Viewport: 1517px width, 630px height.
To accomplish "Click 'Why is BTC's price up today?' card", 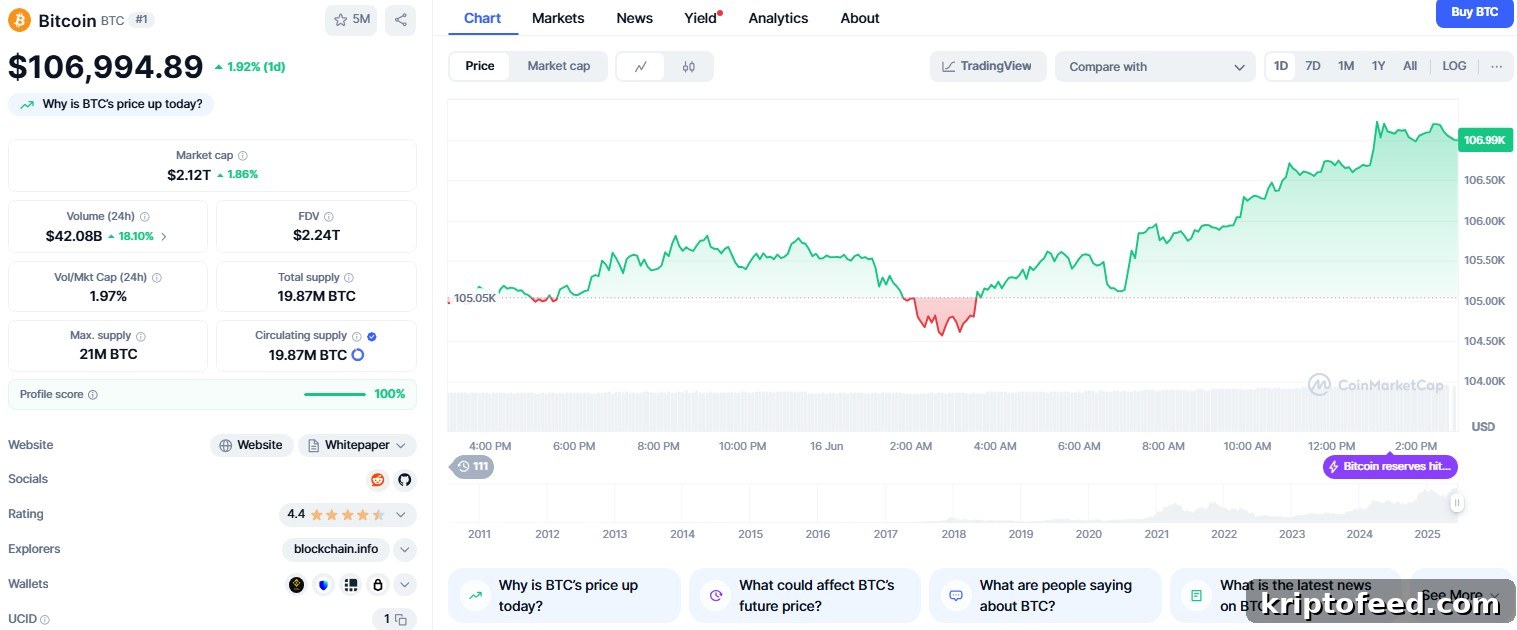I will (564, 596).
